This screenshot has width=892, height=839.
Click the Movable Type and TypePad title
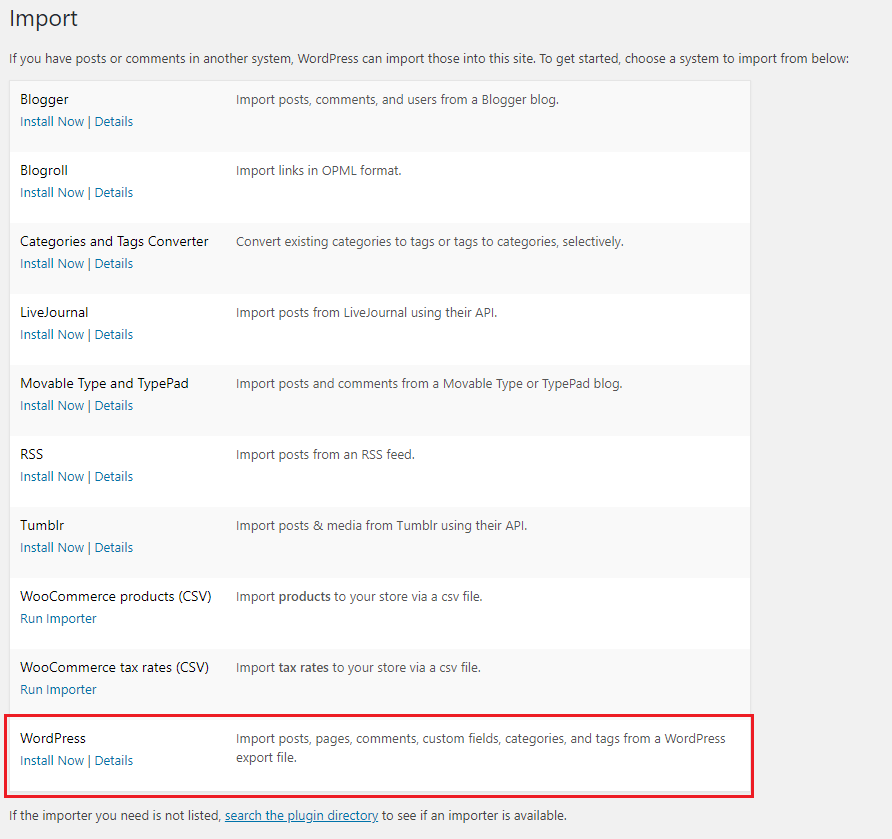pos(104,384)
